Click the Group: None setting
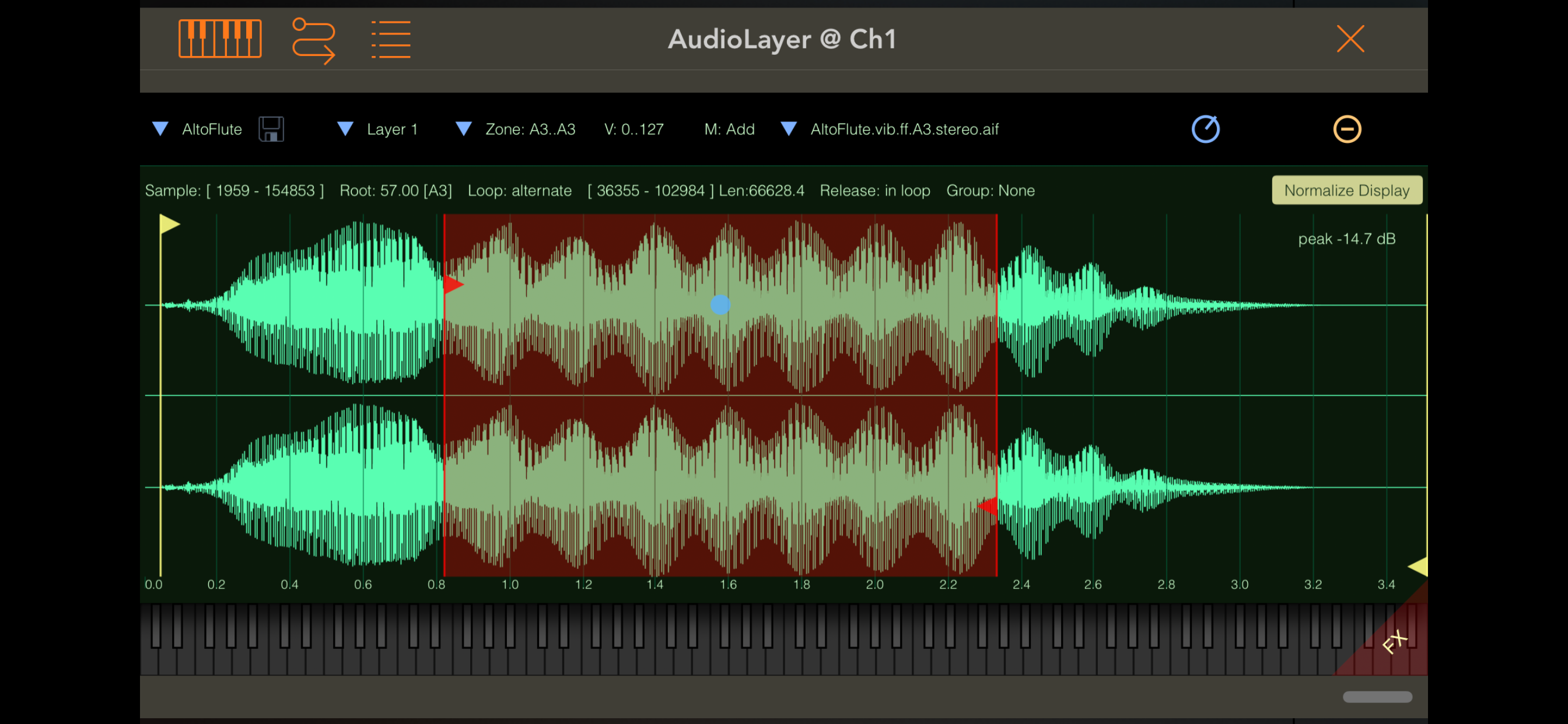Image resolution: width=1568 pixels, height=724 pixels. coord(990,191)
